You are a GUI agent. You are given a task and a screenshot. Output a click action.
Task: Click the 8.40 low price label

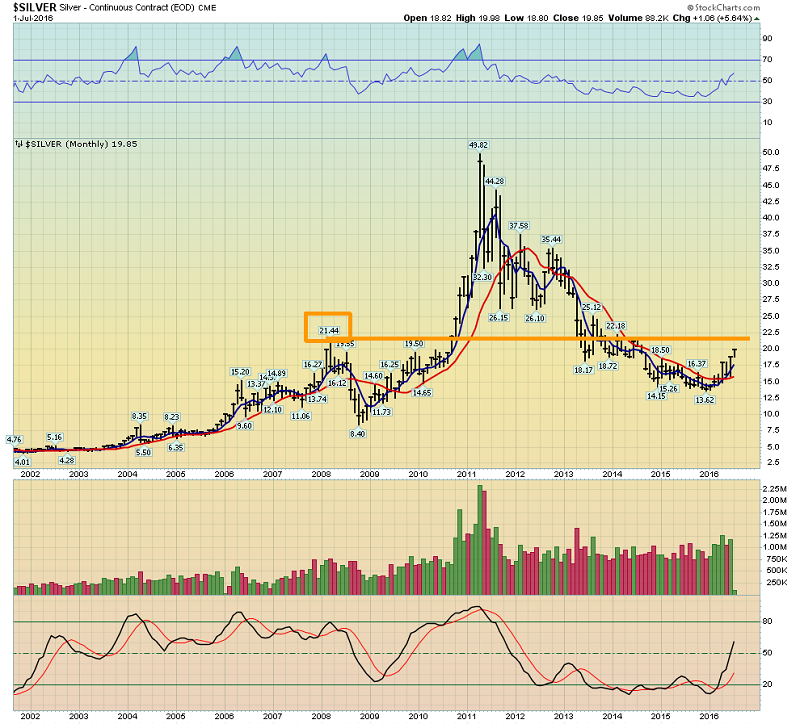[357, 434]
